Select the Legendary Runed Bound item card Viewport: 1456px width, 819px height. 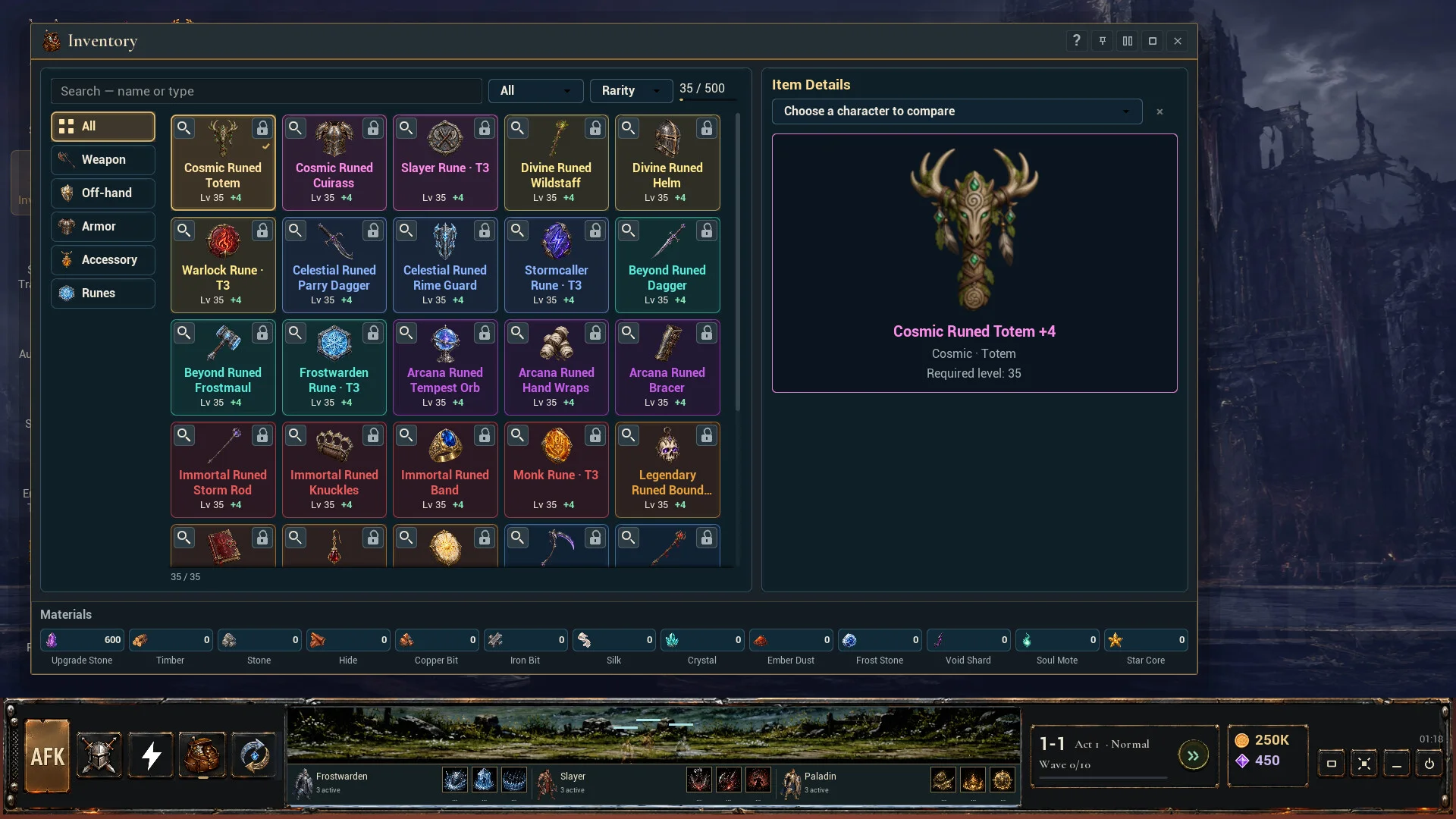(x=667, y=470)
